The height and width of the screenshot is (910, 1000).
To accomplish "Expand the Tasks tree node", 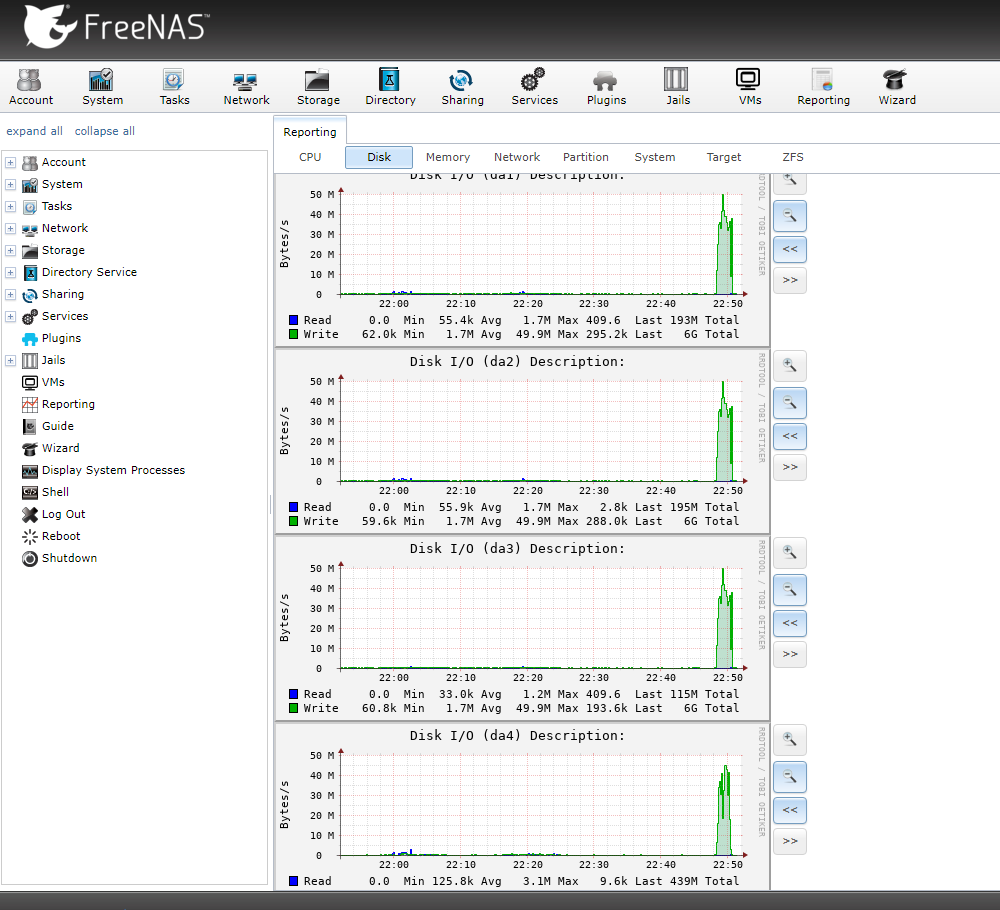I will click(10, 207).
